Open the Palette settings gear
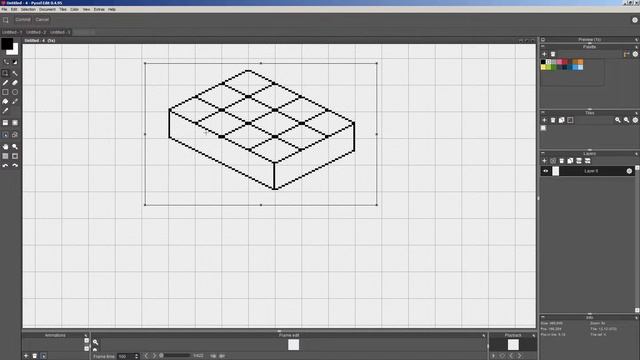The height and width of the screenshot is (360, 640). click(x=635, y=54)
